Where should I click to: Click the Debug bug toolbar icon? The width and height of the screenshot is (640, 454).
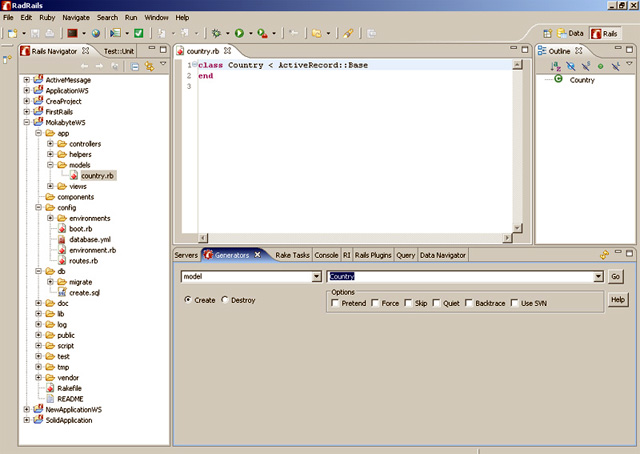[216, 33]
